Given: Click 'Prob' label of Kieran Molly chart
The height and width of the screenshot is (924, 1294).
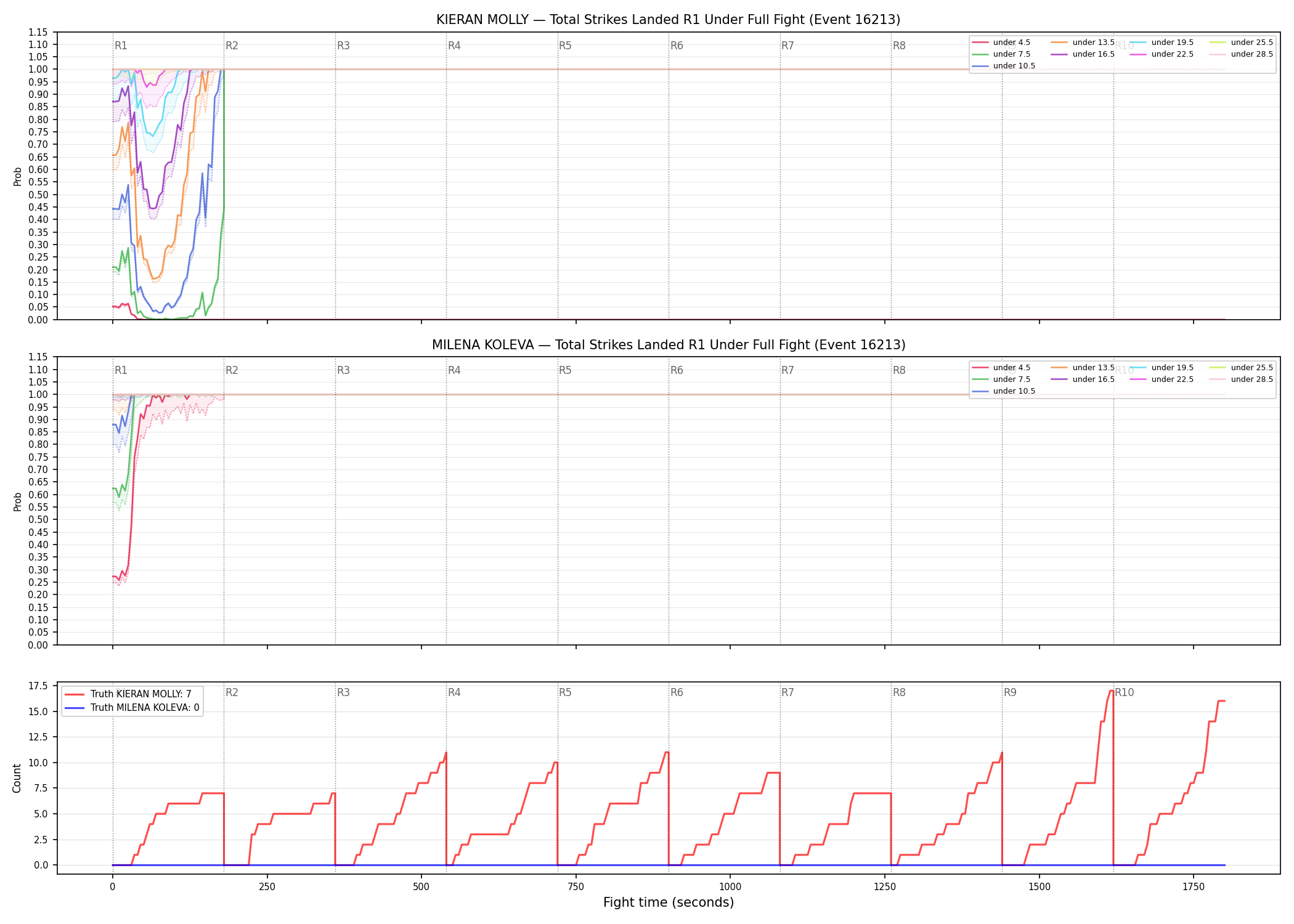Looking at the screenshot, I should [x=18, y=176].
